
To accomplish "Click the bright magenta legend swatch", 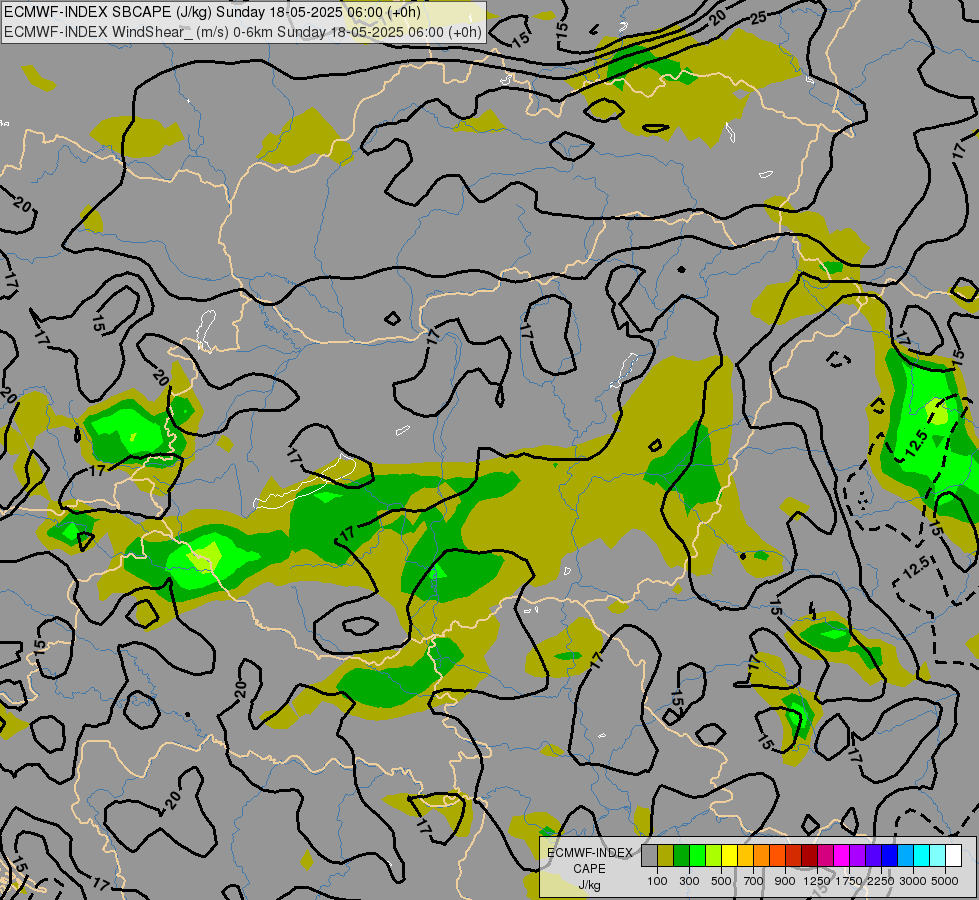I will coord(842,855).
